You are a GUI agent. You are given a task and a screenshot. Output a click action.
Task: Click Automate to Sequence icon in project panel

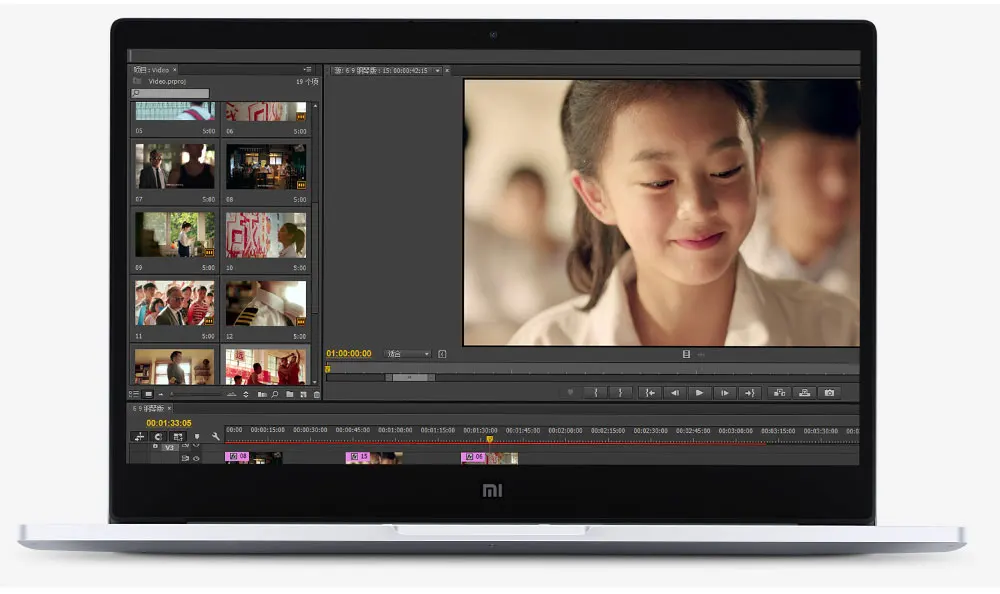pos(261,394)
